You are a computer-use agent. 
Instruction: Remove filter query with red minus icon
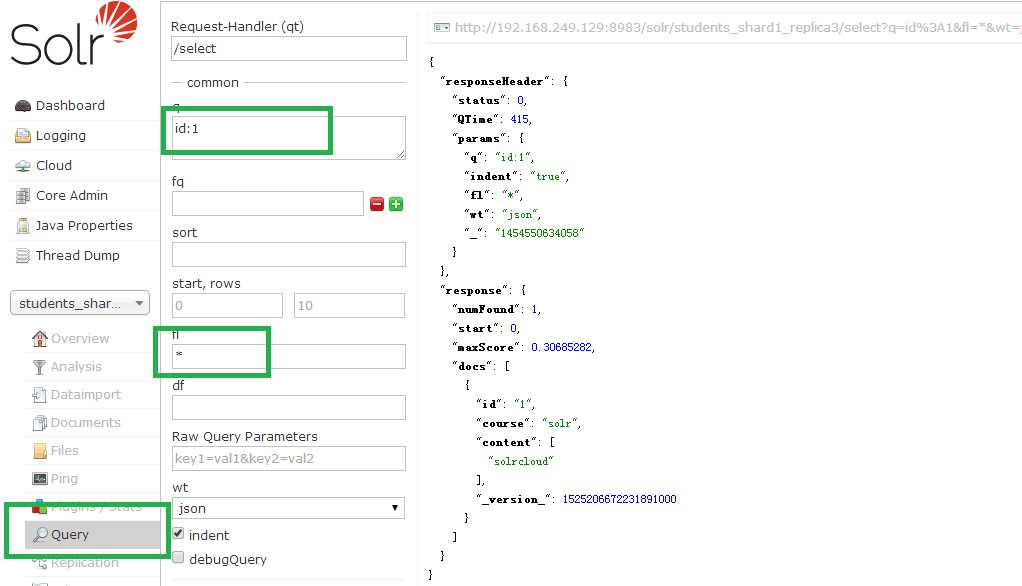point(377,204)
